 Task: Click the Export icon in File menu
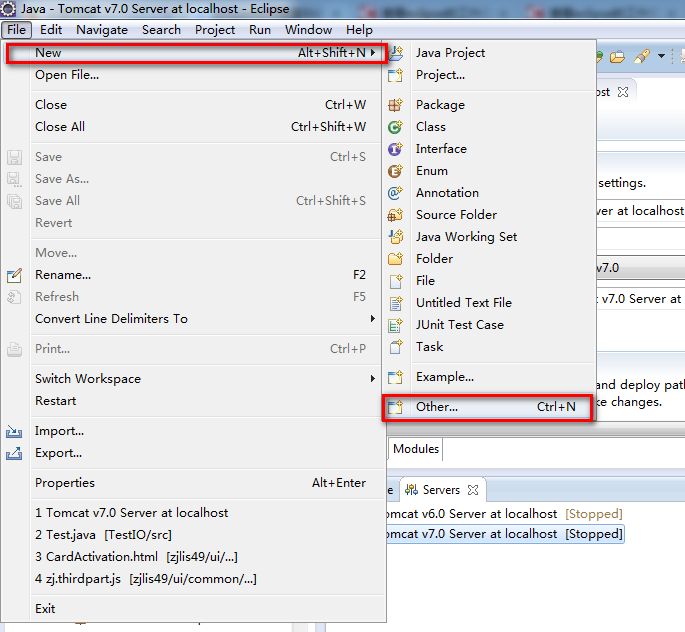14,453
